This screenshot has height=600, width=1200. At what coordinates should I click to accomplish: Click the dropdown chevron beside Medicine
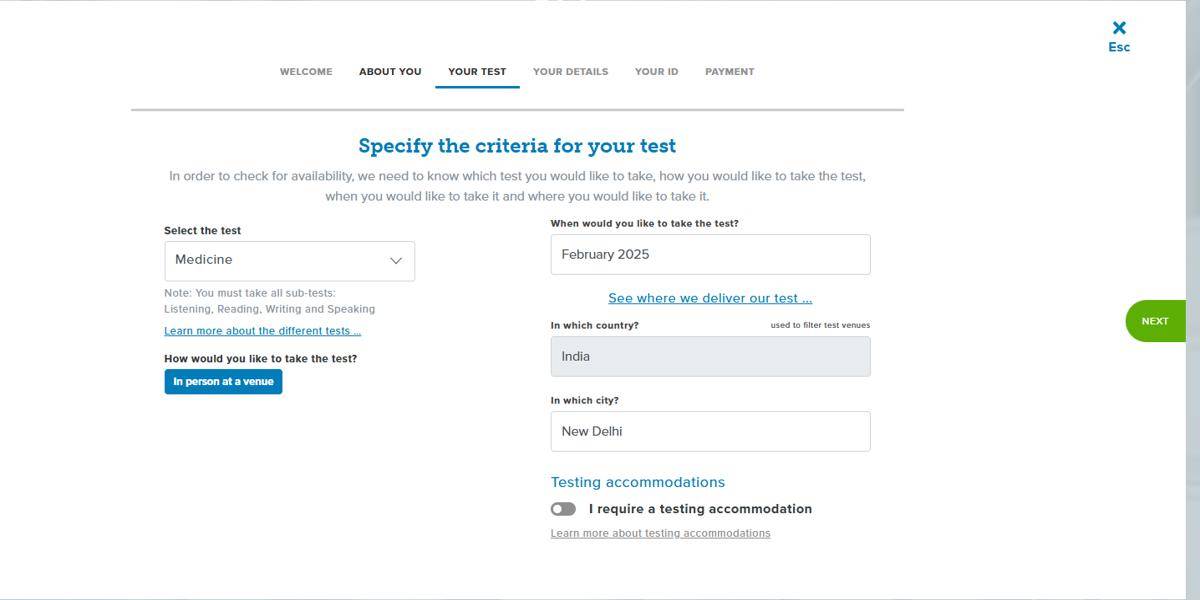point(396,260)
